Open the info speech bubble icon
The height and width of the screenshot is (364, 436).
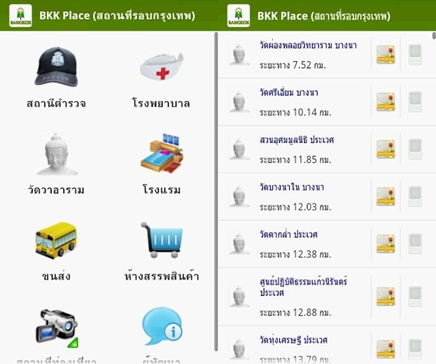coord(162,326)
